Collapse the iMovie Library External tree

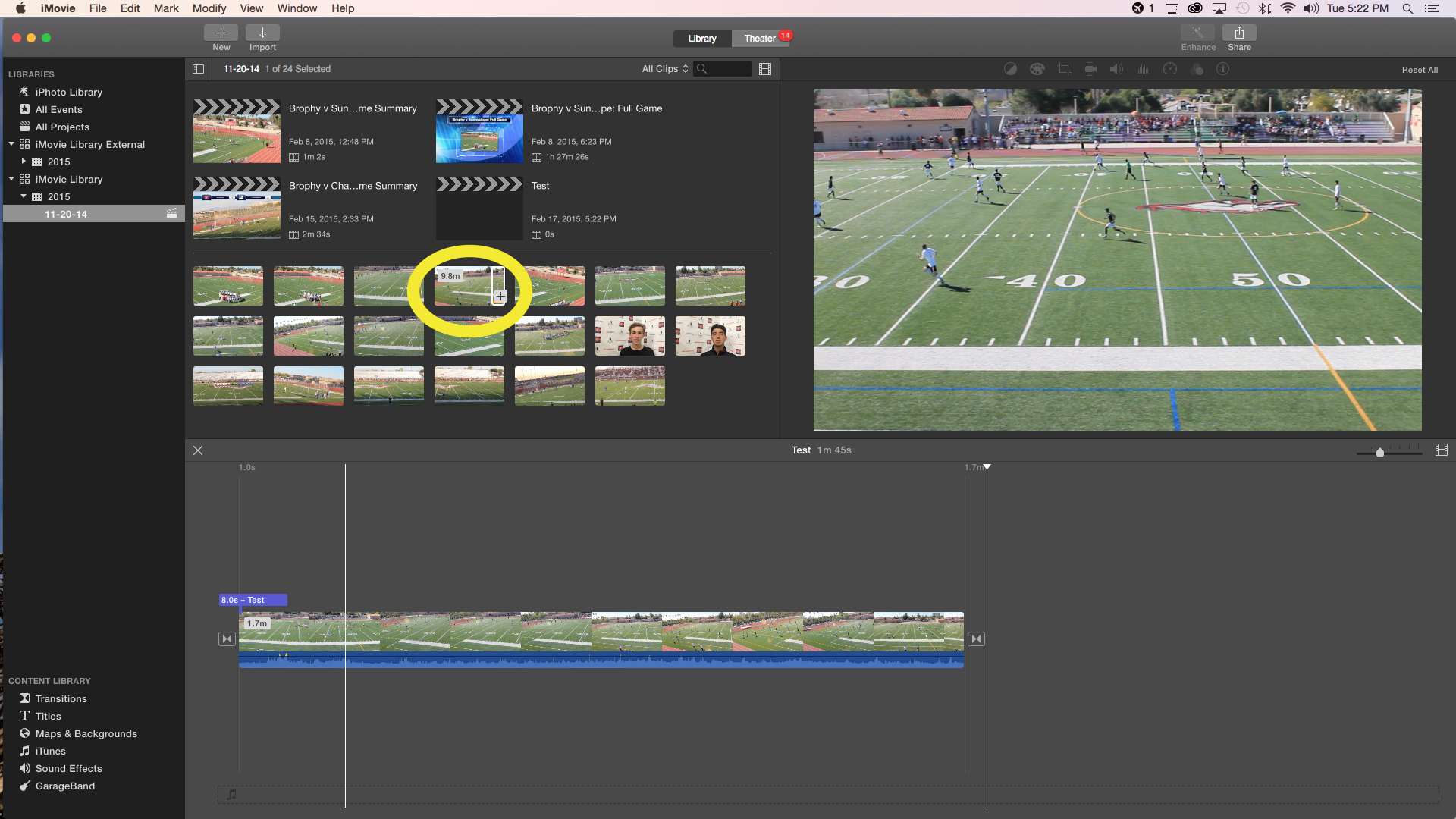tap(11, 144)
